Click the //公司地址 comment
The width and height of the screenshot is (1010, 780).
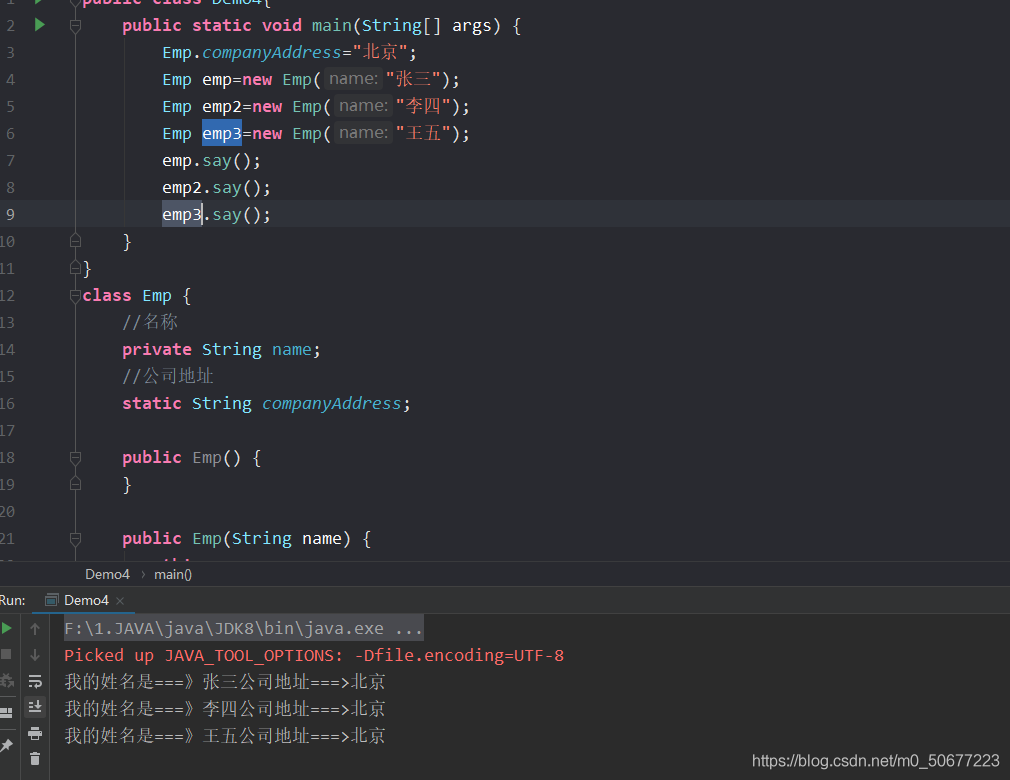click(167, 376)
